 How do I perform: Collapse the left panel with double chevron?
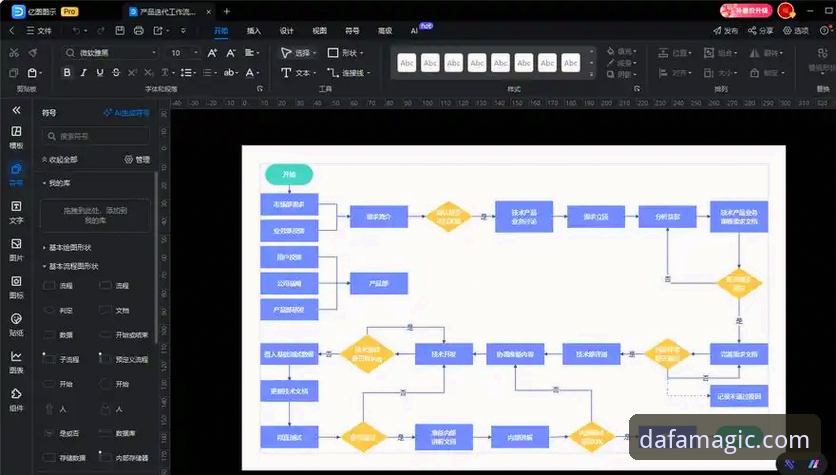[16, 110]
